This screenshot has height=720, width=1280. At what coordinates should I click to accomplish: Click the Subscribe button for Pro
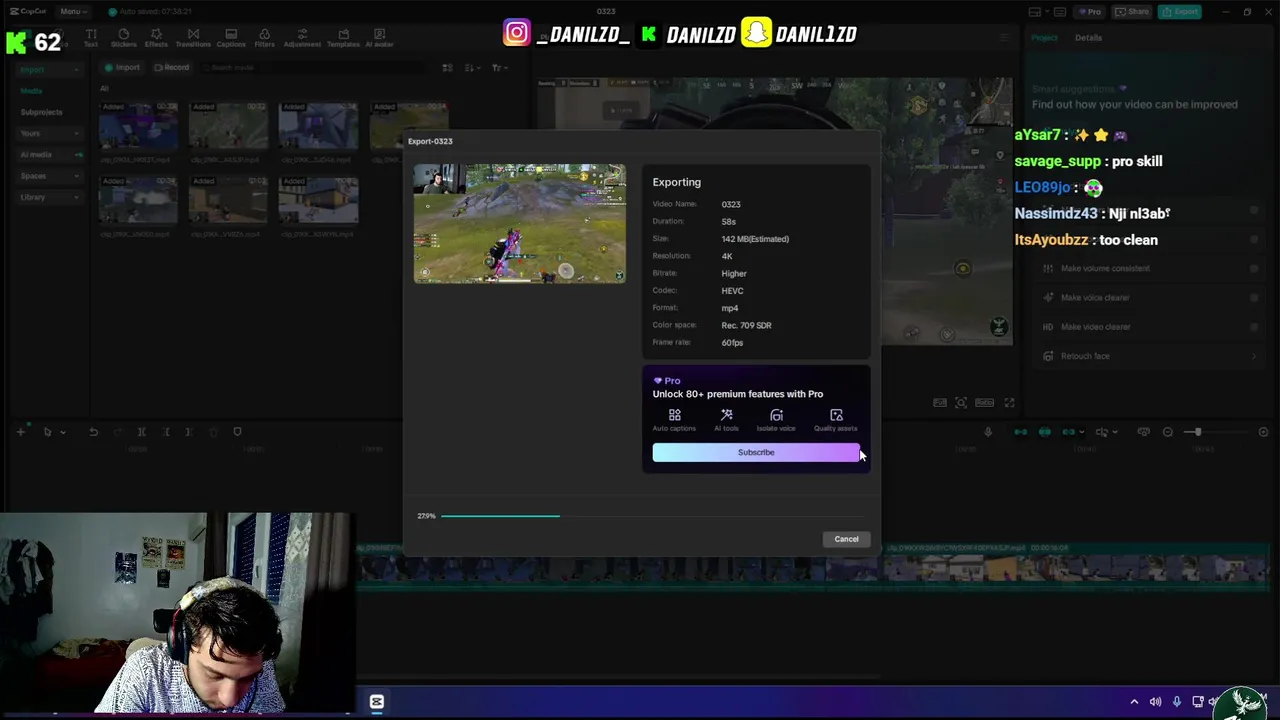pyautogui.click(x=756, y=453)
